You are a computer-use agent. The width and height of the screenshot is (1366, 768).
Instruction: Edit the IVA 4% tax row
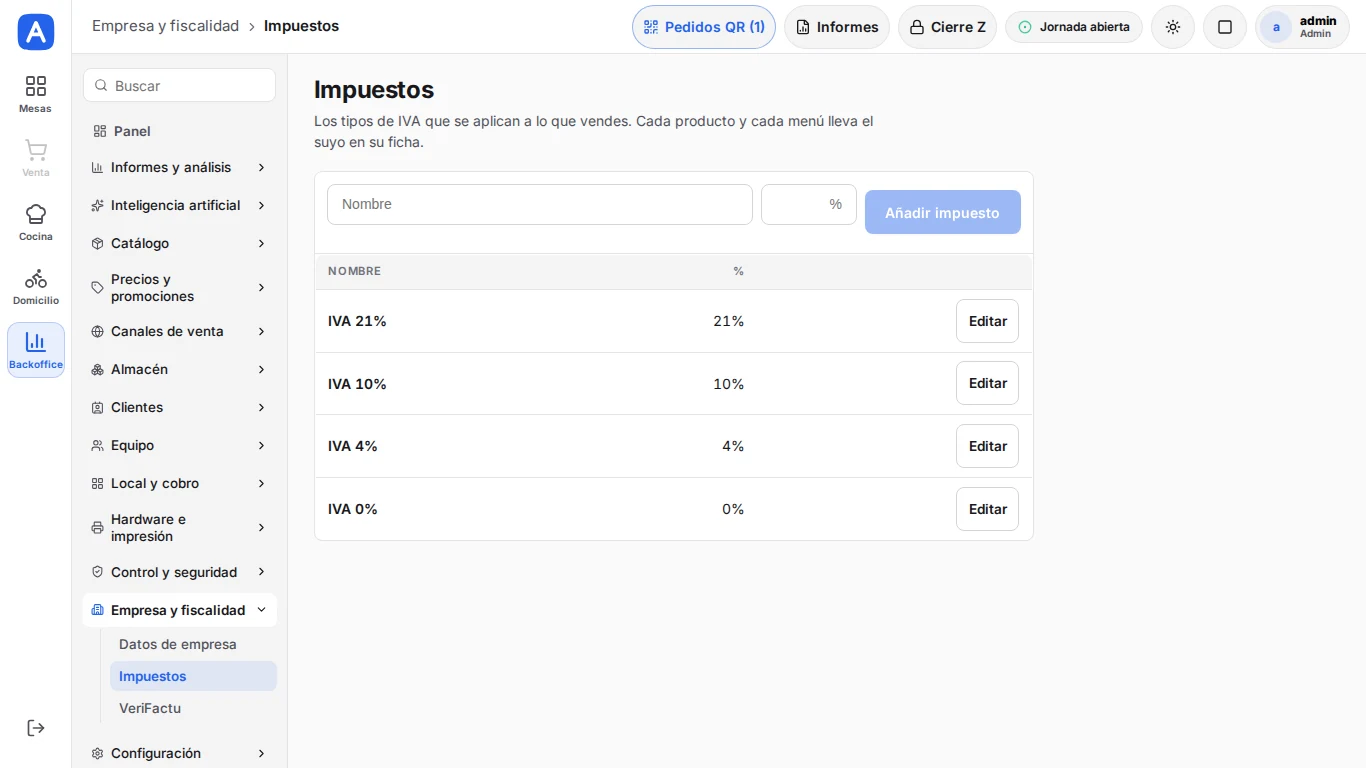tap(987, 446)
